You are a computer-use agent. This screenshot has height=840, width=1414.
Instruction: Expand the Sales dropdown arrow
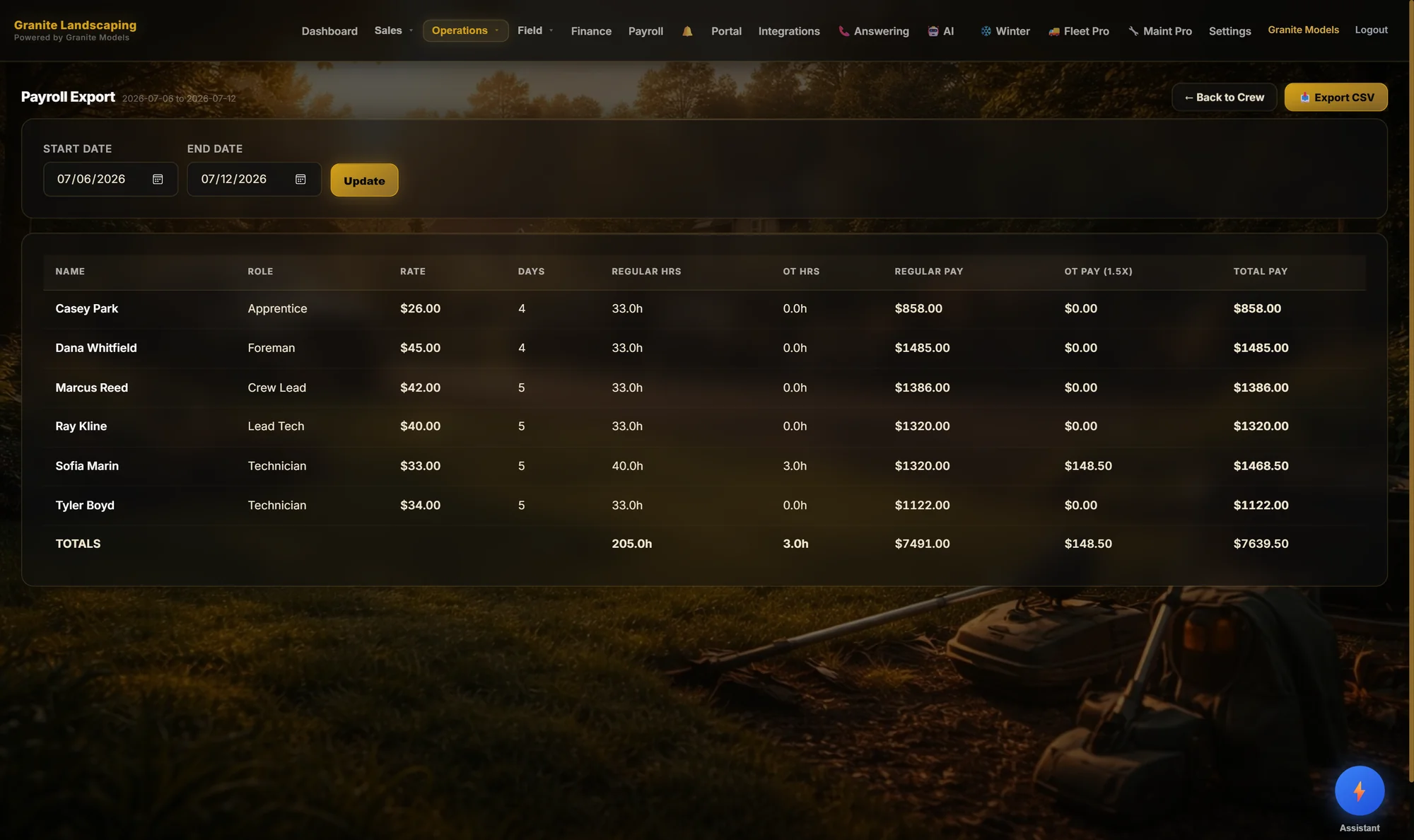coord(411,30)
